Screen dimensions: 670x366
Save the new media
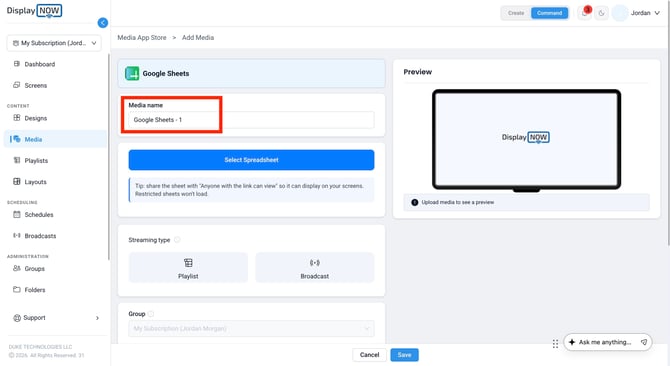pos(404,355)
